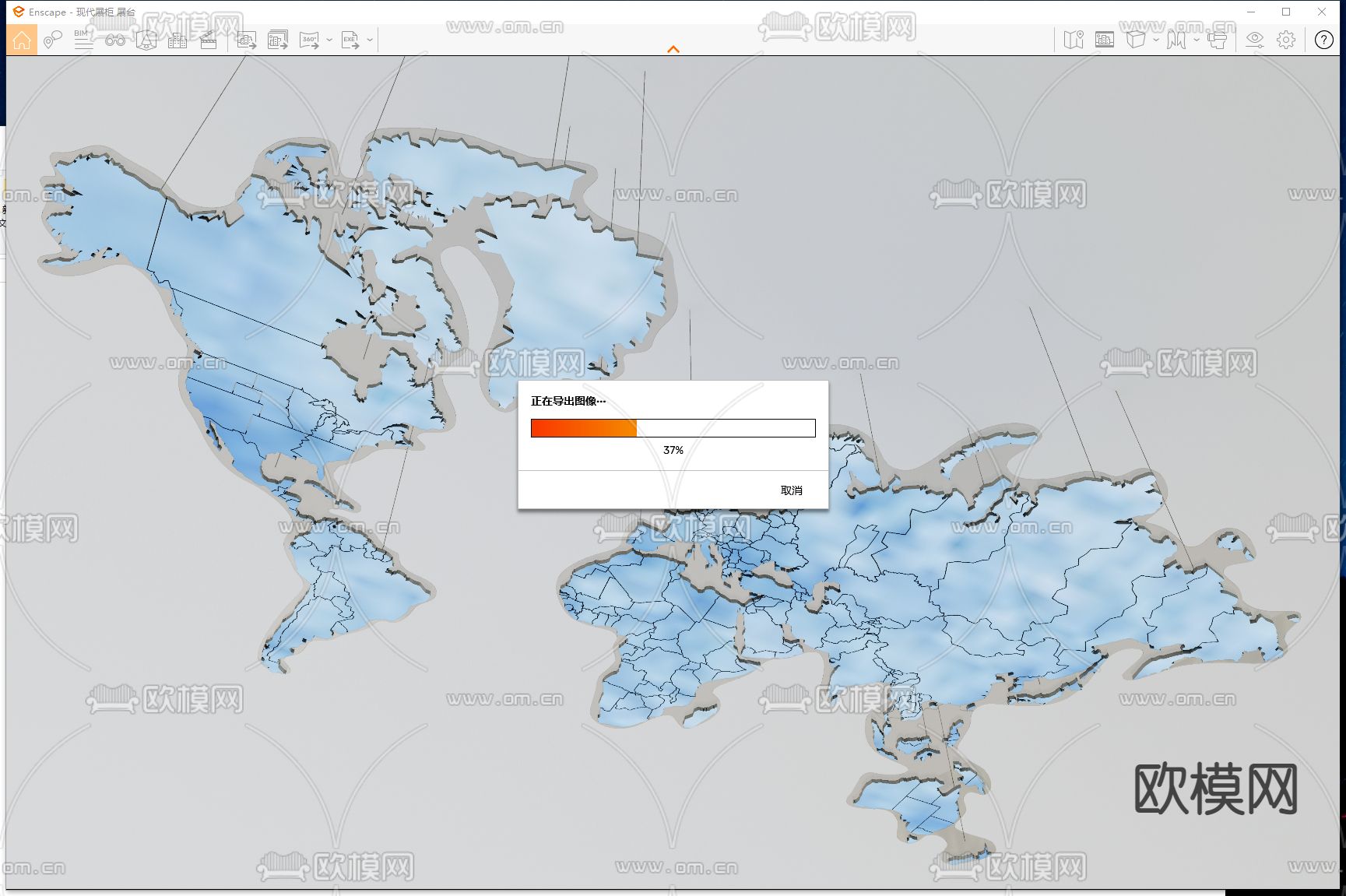The width and height of the screenshot is (1346, 896).
Task: Open the minimap icon
Action: (1074, 40)
